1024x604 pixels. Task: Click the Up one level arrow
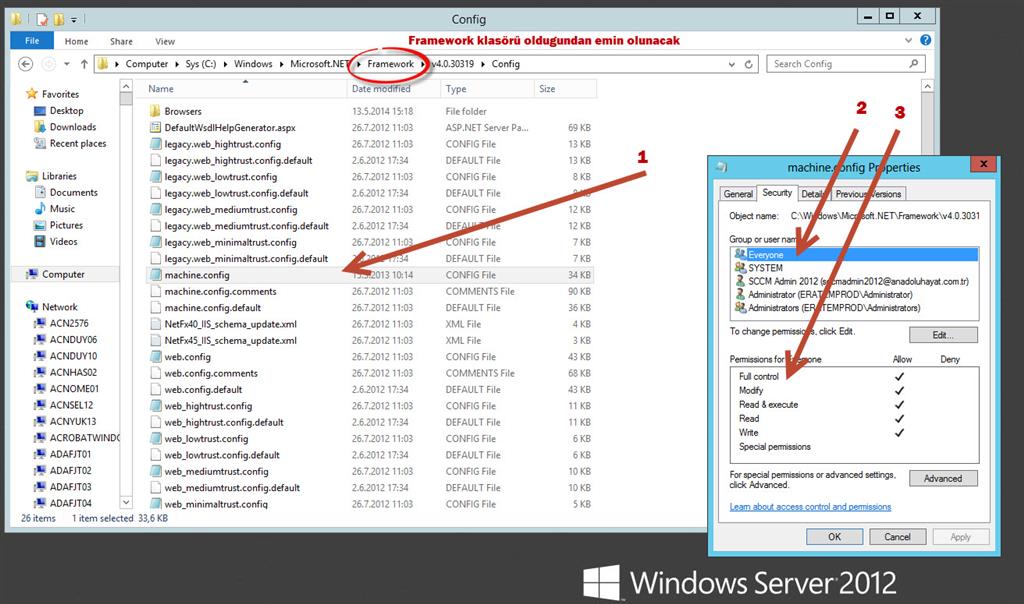coord(83,63)
